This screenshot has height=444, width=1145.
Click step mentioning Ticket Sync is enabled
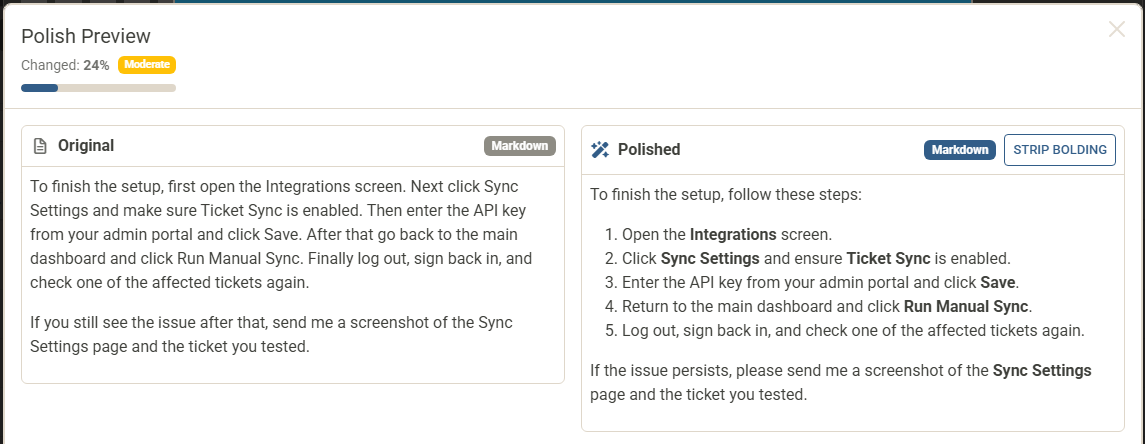(816, 259)
